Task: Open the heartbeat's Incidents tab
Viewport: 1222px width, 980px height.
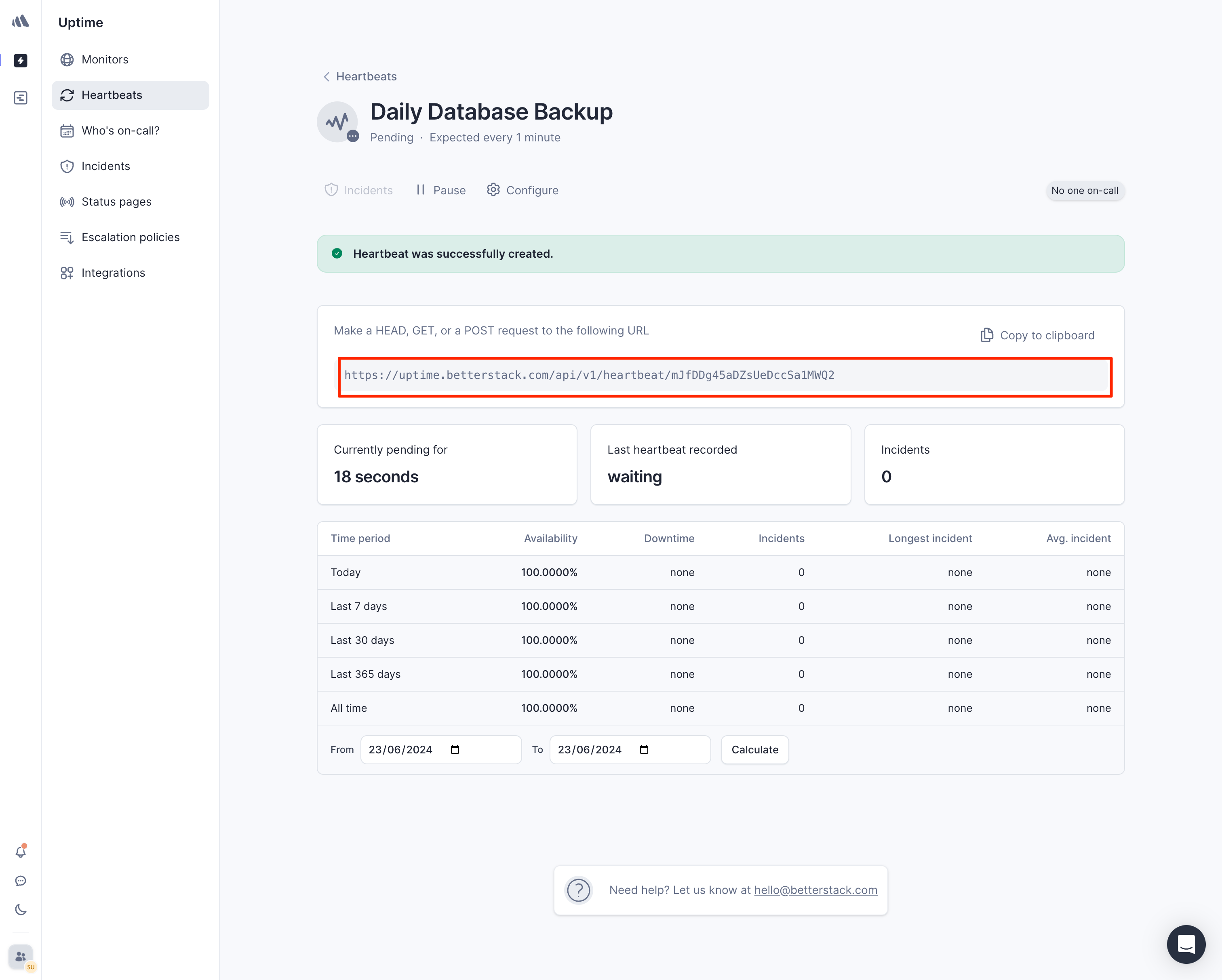Action: tap(358, 190)
